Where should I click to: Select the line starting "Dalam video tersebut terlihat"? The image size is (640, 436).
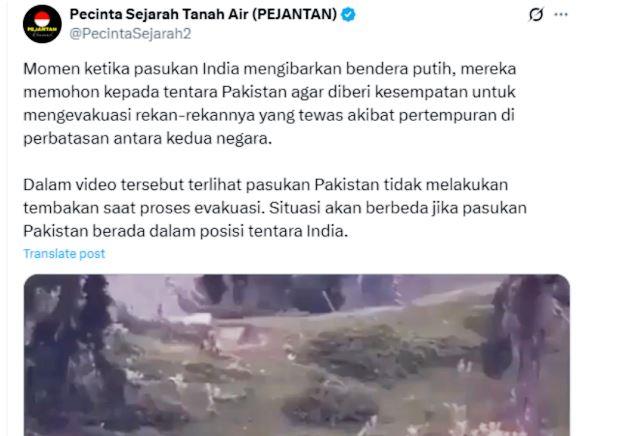tap(266, 185)
